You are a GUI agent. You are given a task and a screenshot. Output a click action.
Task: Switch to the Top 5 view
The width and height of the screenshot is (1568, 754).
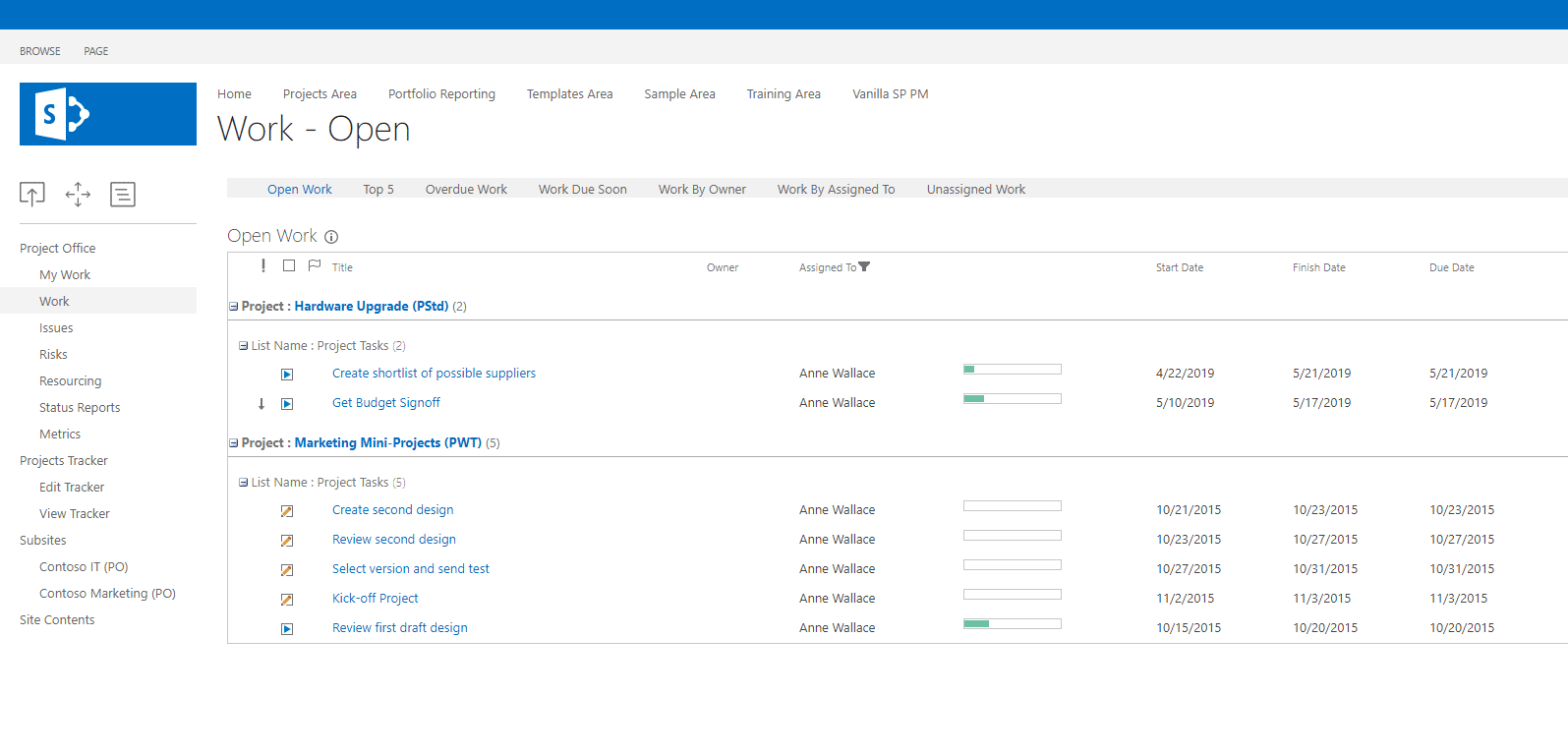click(x=378, y=190)
